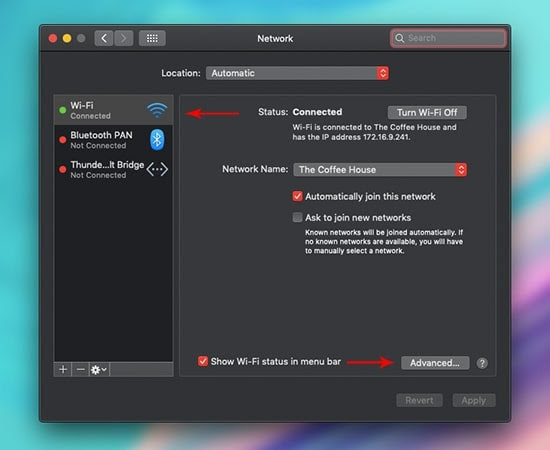Select Wi-Fi service in the list
Image resolution: width=550 pixels, height=450 pixels.
(x=114, y=110)
